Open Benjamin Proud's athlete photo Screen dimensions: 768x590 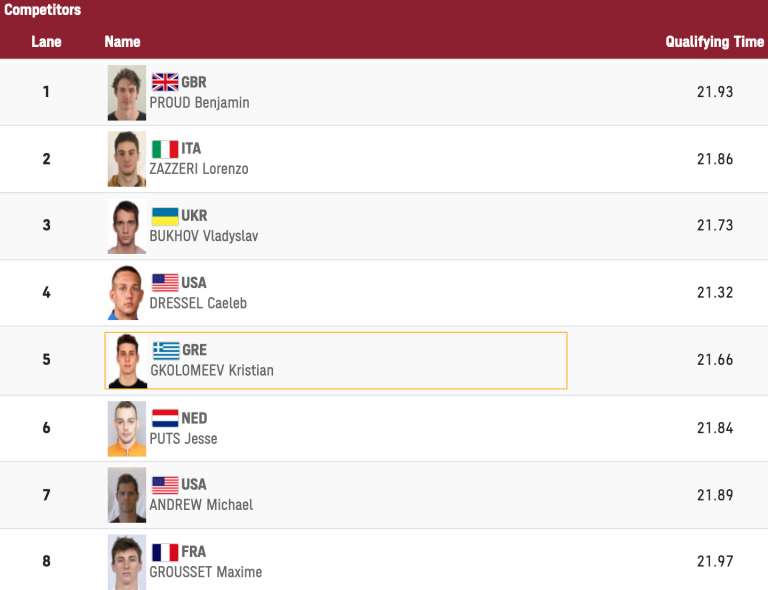tap(127, 93)
